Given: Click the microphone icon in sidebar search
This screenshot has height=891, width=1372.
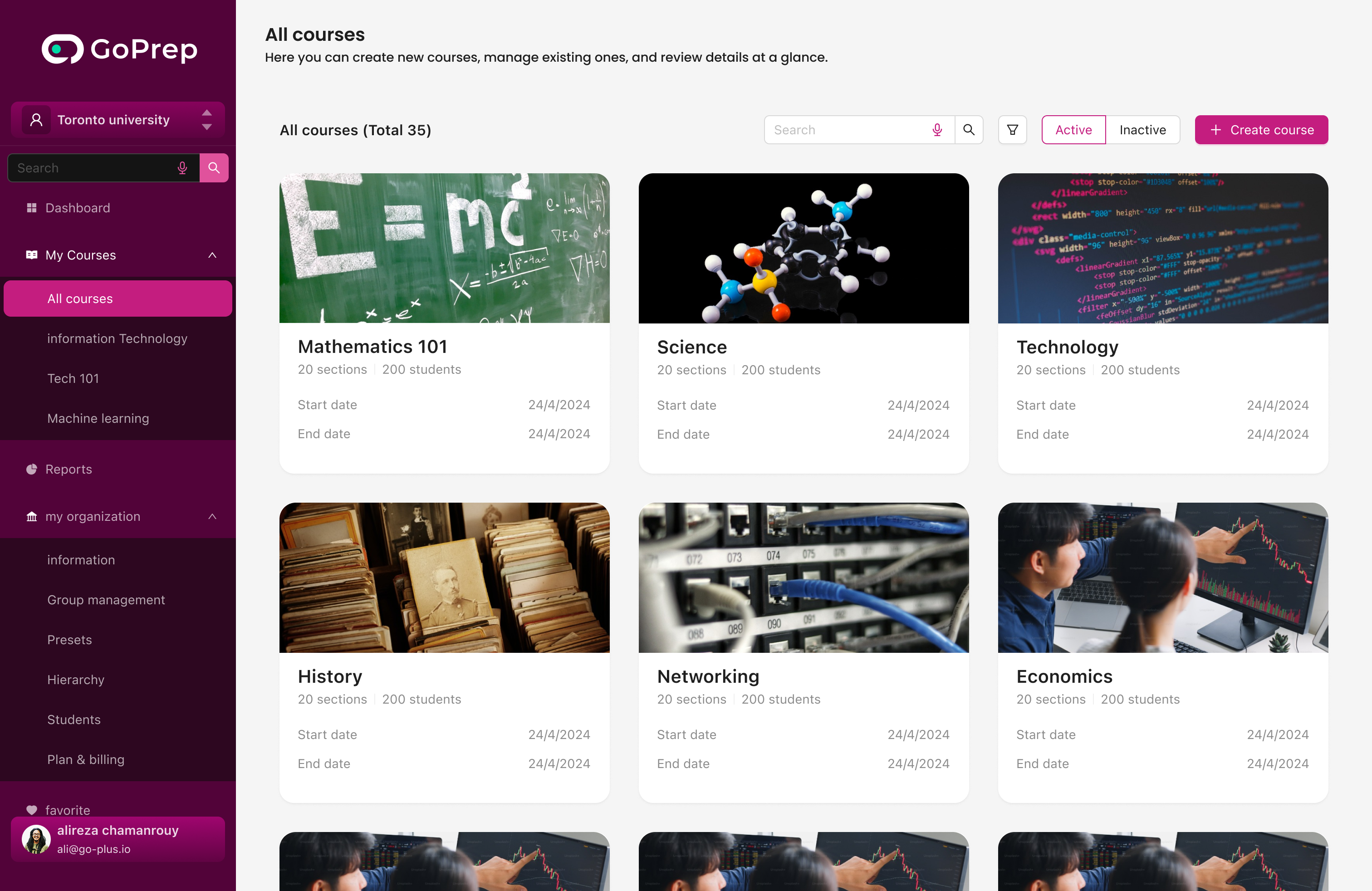Looking at the screenshot, I should (182, 168).
